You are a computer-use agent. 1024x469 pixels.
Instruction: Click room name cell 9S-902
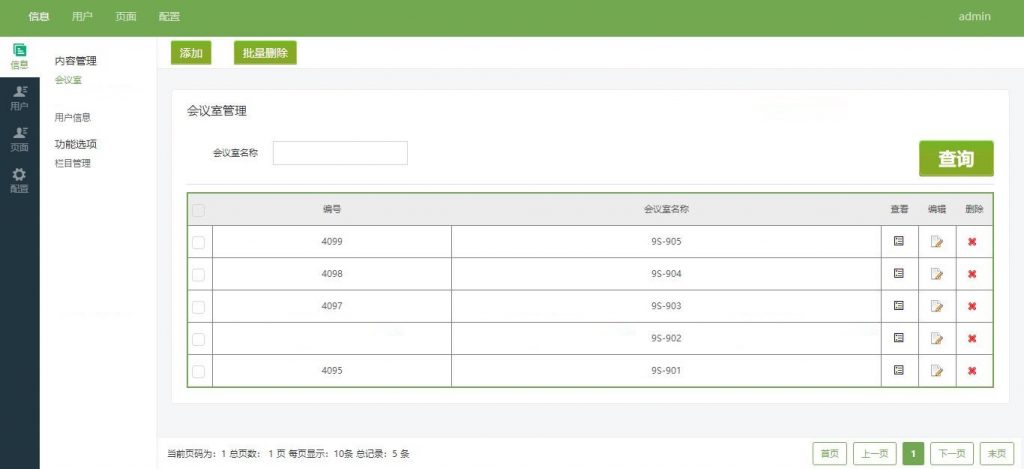click(x=666, y=338)
